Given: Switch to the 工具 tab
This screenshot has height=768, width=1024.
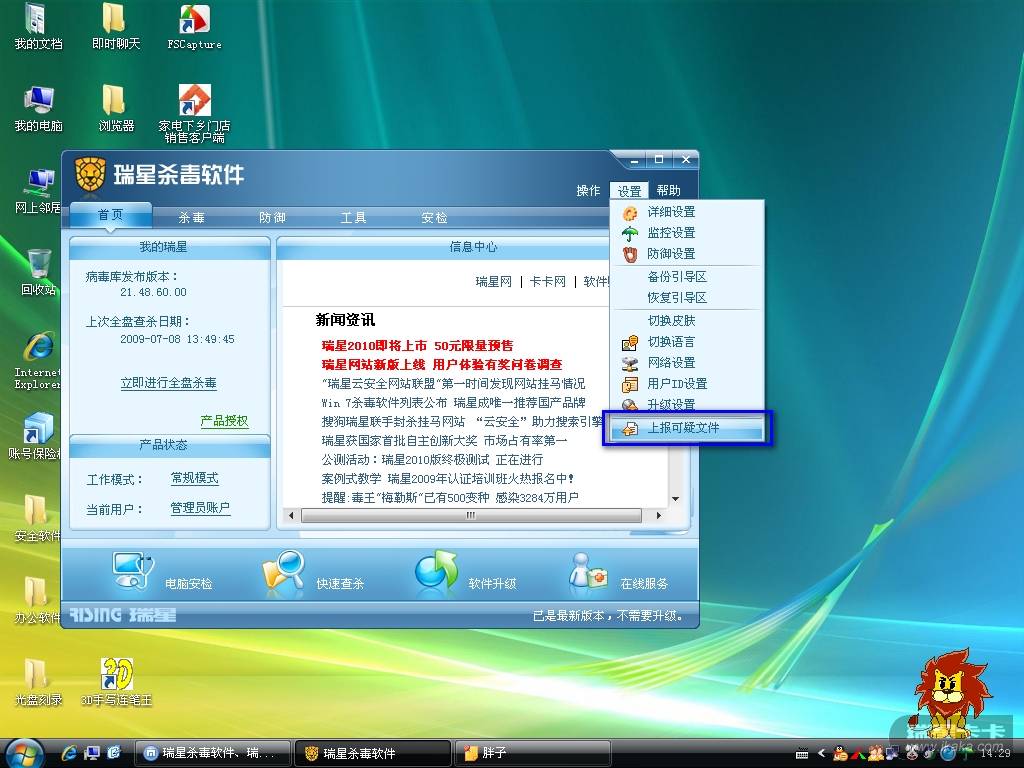Looking at the screenshot, I should pyautogui.click(x=353, y=217).
